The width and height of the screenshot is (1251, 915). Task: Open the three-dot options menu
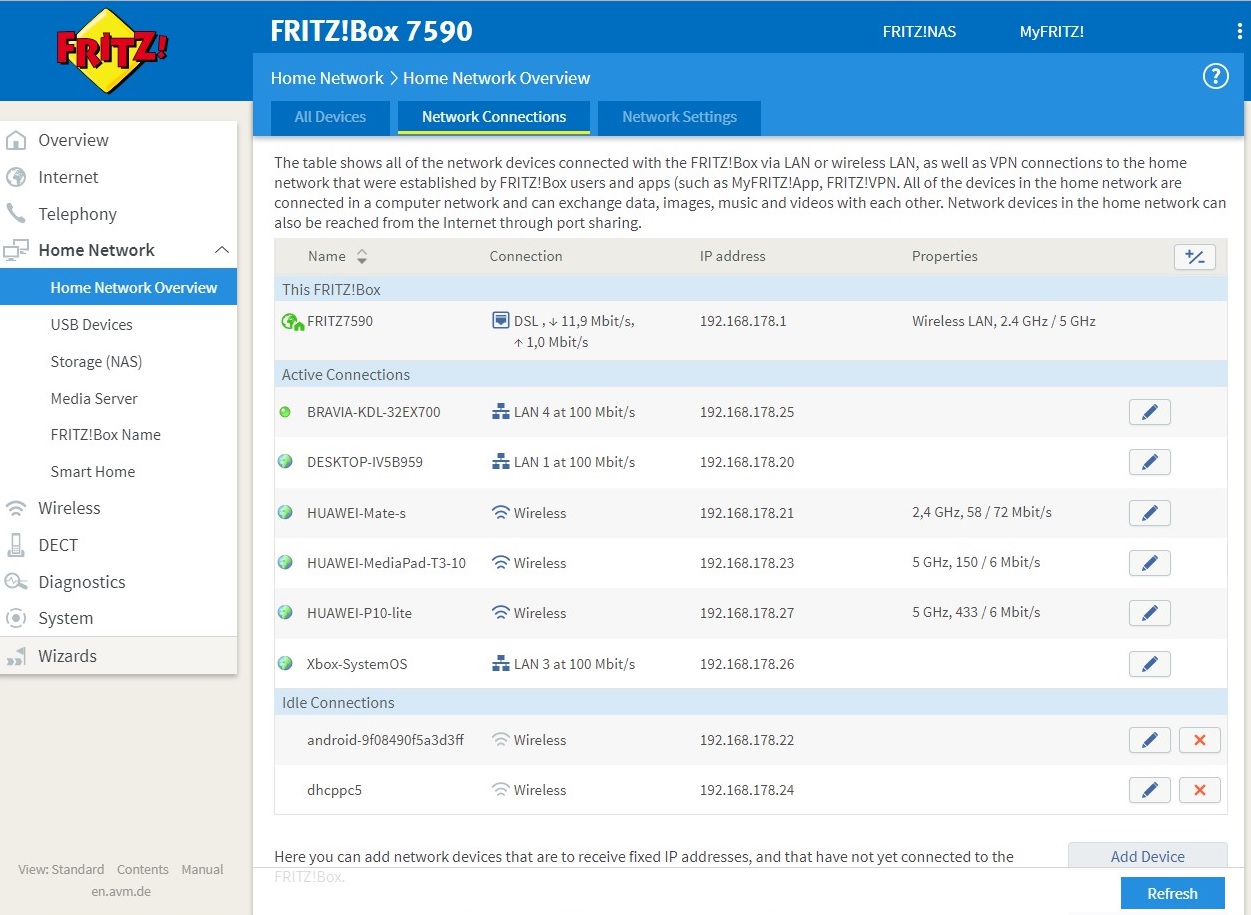pyautogui.click(x=1240, y=32)
